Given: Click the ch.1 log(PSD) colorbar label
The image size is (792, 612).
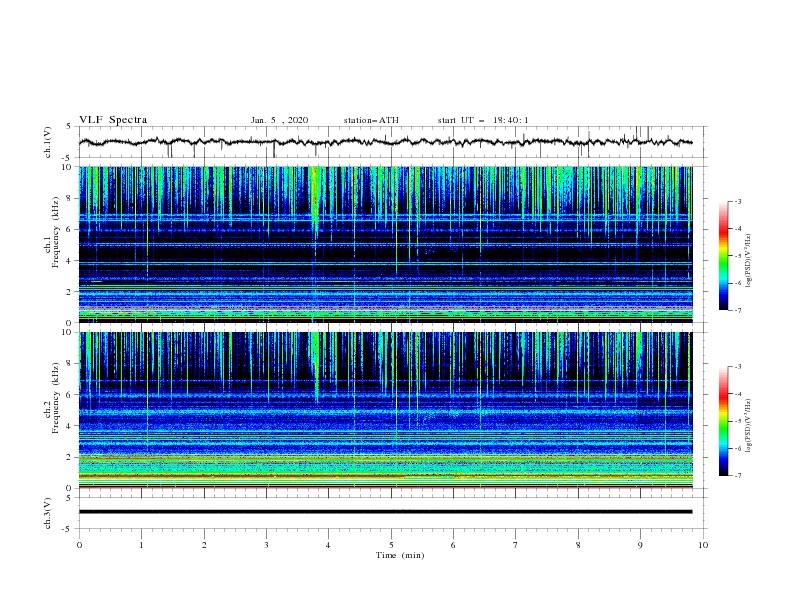Looking at the screenshot, I should click(749, 261).
